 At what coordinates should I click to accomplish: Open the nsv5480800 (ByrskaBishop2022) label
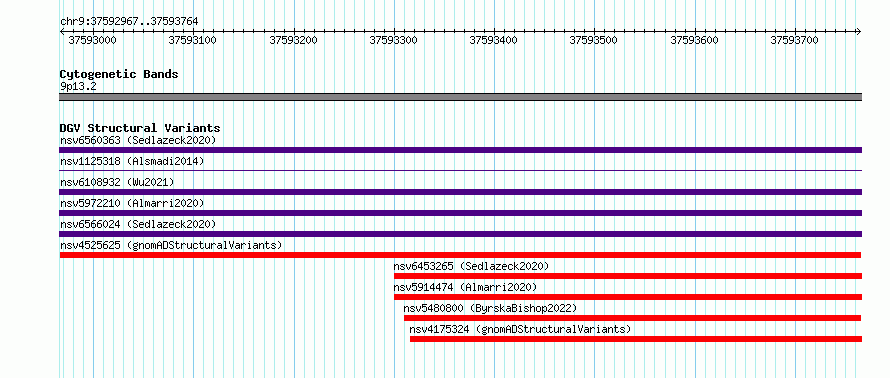pyautogui.click(x=490, y=308)
